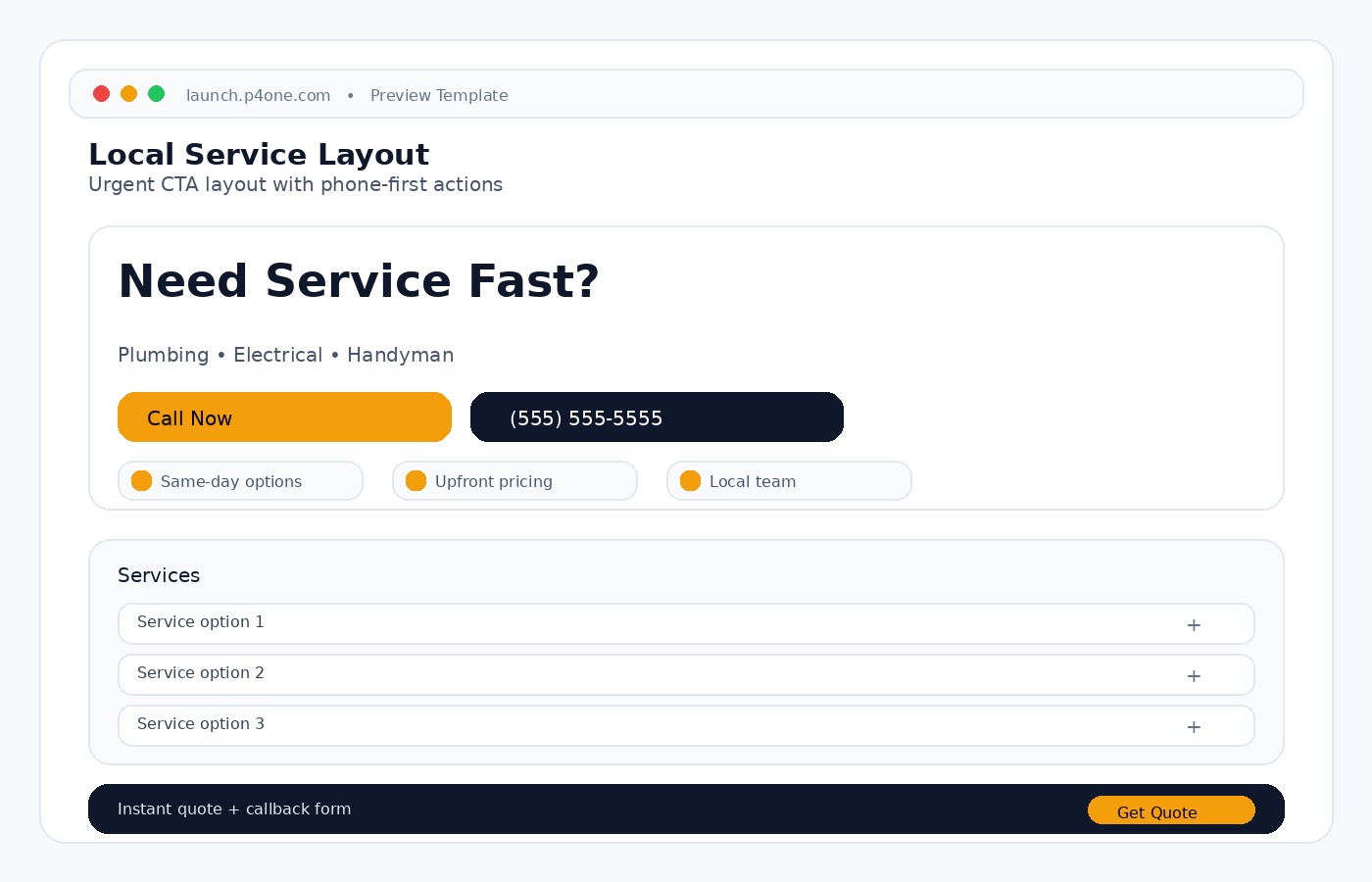Click the red browser window dot
The width and height of the screenshot is (1372, 882).
click(102, 93)
